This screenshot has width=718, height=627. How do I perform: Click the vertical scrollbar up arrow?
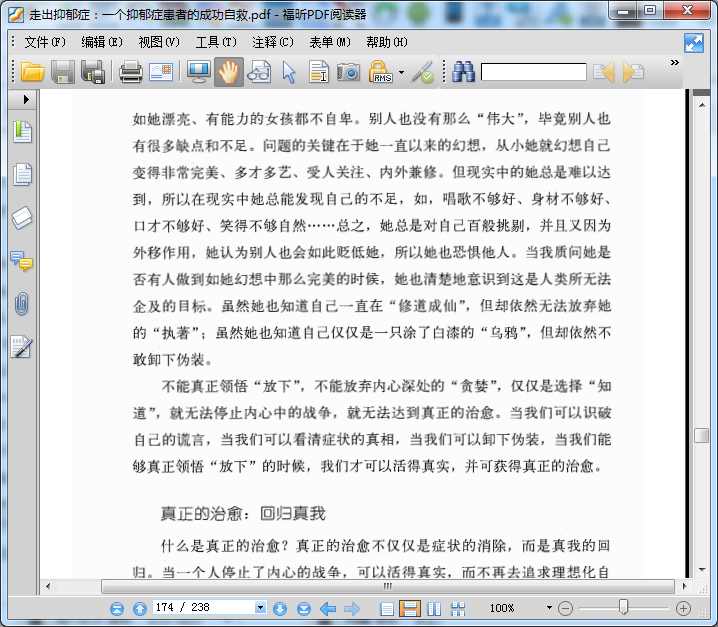702,105
